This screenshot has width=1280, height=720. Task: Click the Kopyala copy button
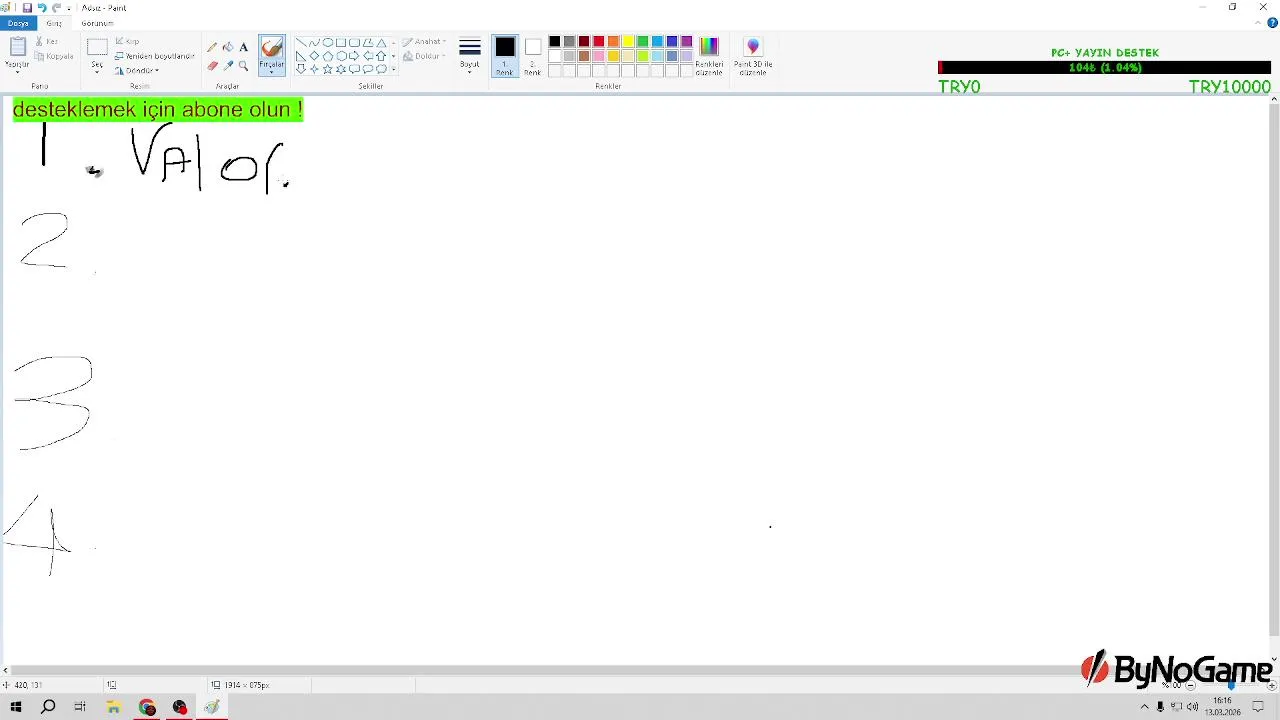54,56
